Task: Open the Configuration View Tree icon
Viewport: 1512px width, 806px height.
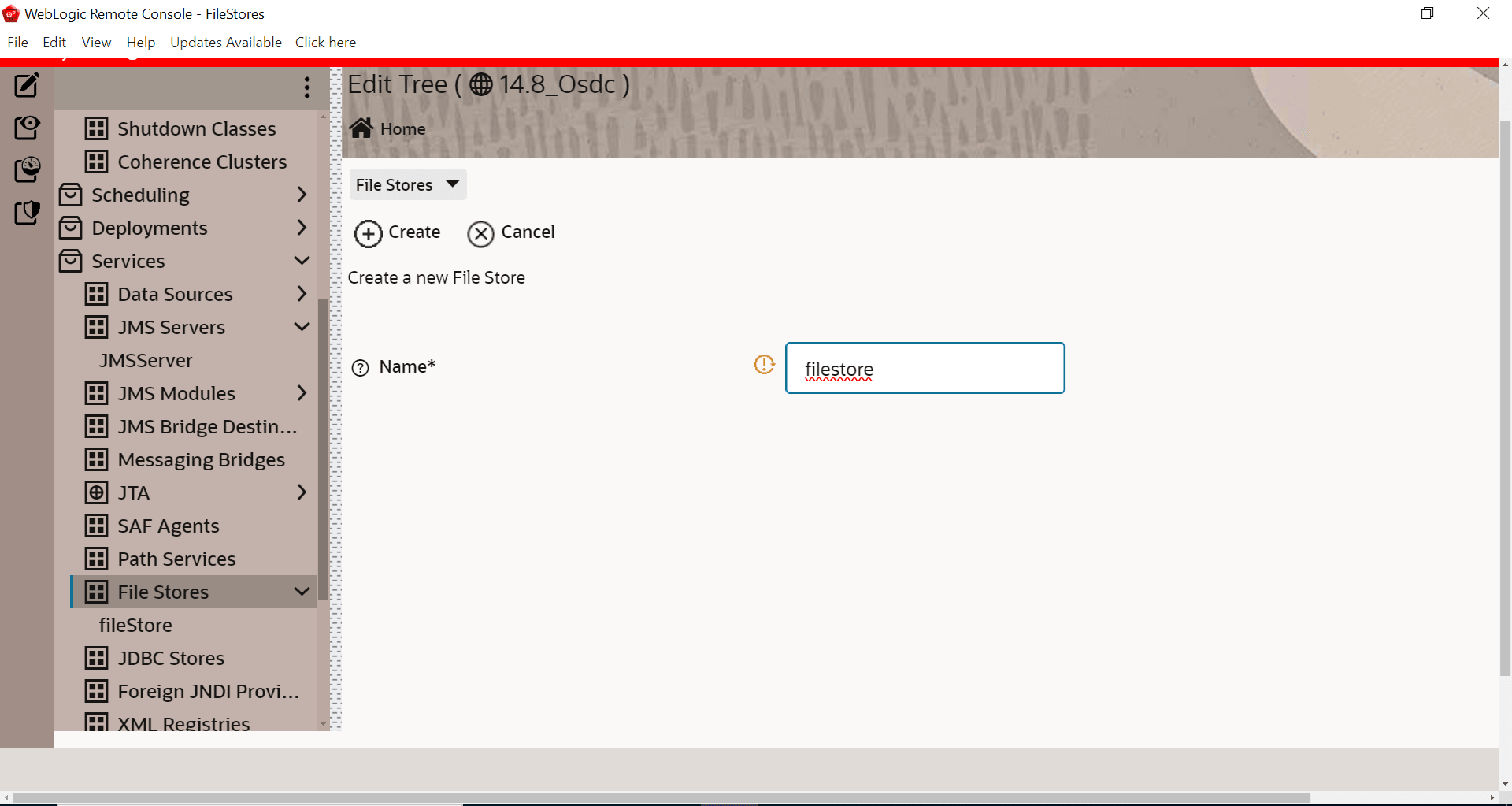Action: coord(27,128)
